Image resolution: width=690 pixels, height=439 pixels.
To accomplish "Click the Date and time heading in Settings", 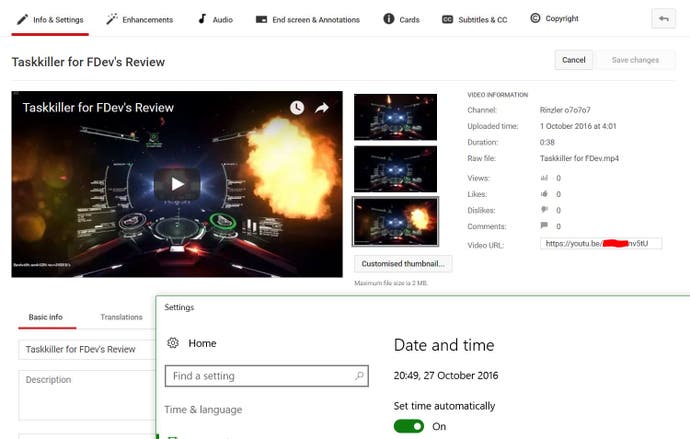I will [444, 345].
